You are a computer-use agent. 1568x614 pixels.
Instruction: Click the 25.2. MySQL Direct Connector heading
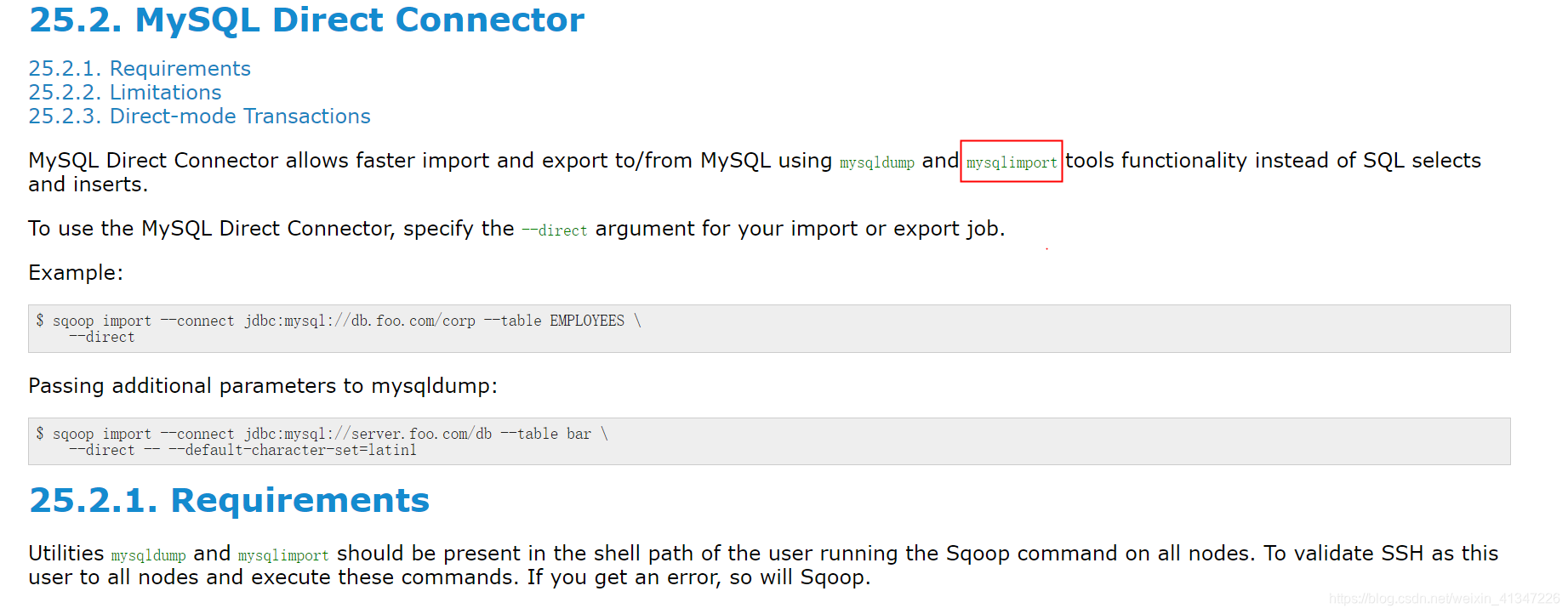(x=306, y=20)
